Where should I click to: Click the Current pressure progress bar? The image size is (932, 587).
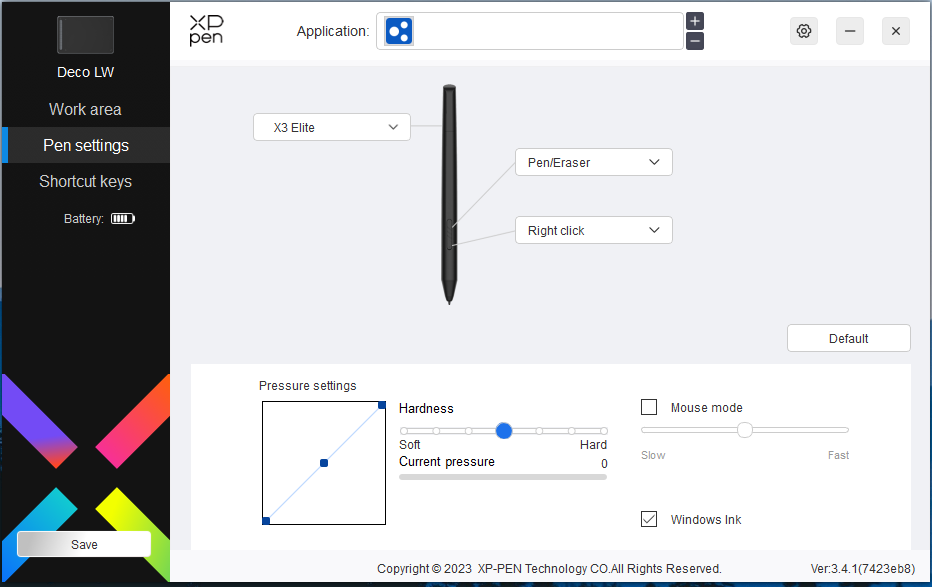pyautogui.click(x=503, y=477)
